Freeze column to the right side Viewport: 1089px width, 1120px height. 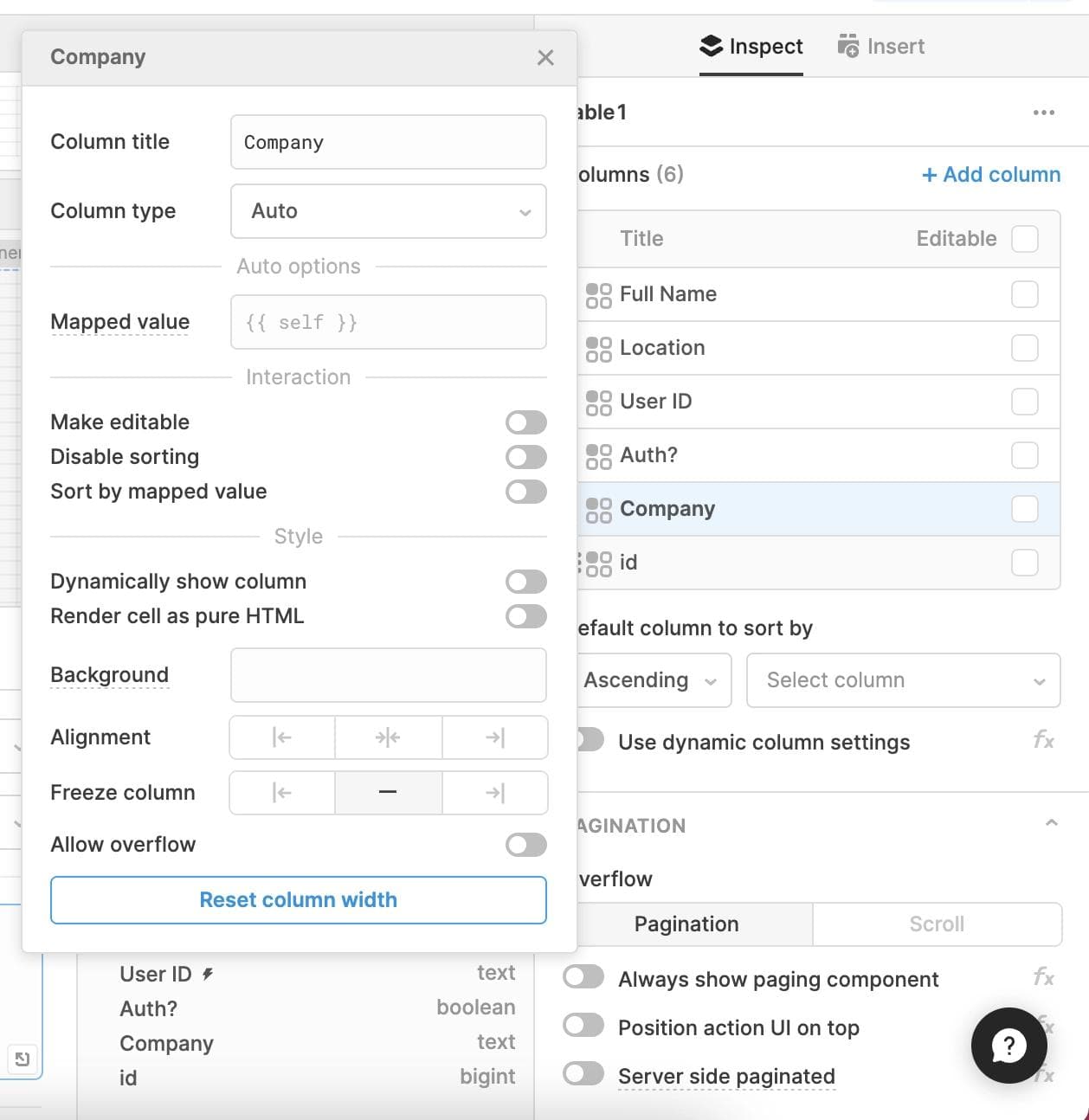pyautogui.click(x=494, y=793)
